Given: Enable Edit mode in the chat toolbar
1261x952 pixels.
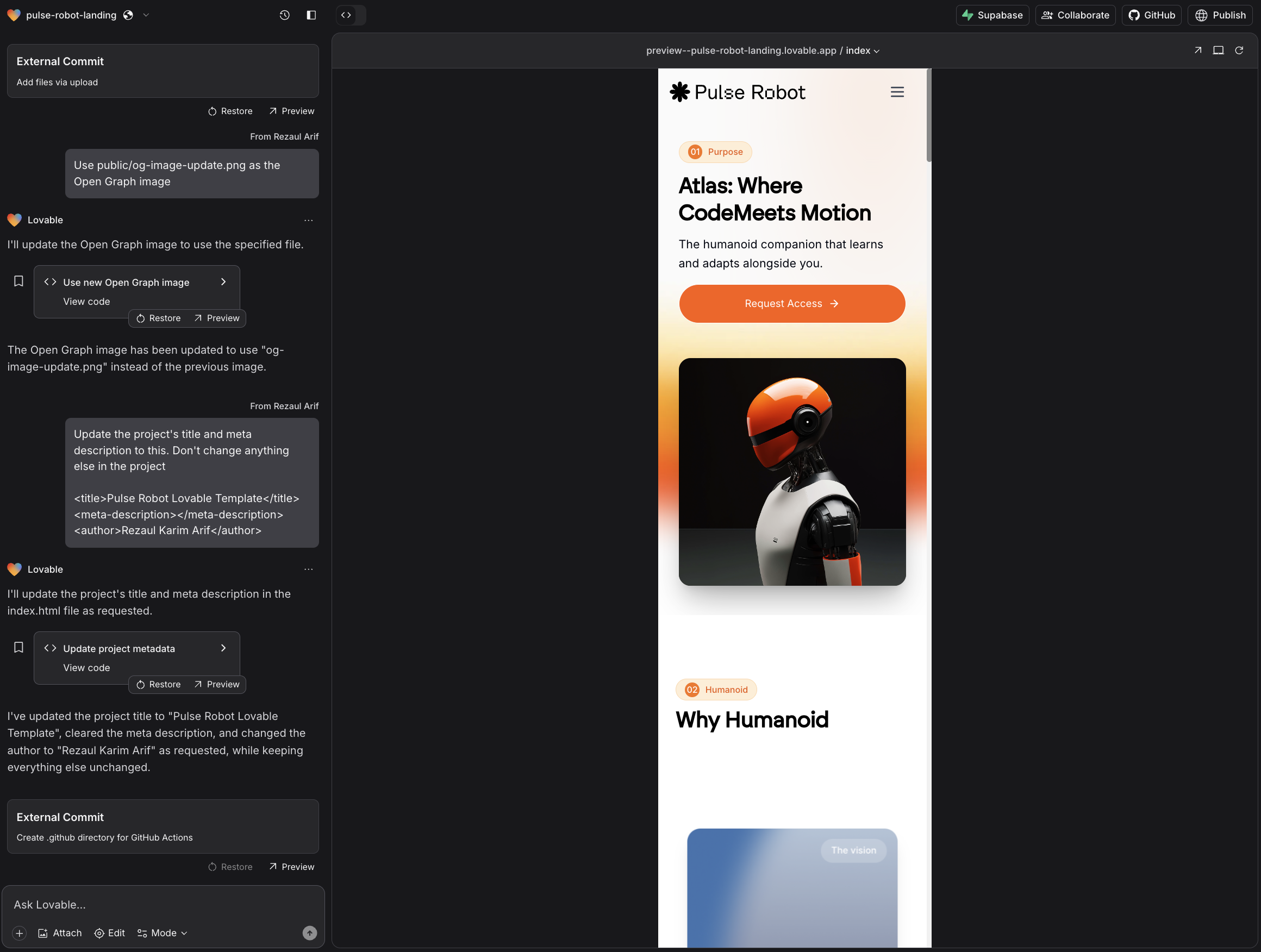Looking at the screenshot, I should [x=109, y=933].
